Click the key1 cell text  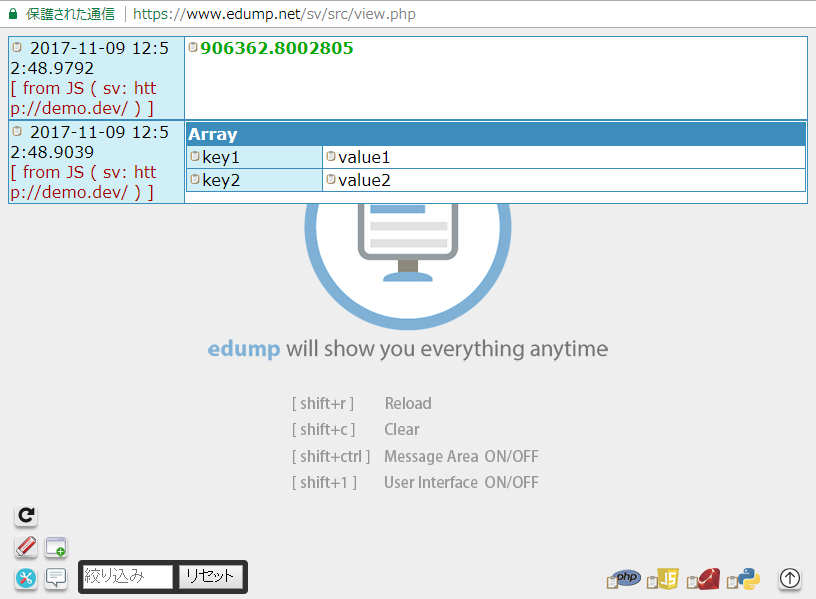(221, 157)
